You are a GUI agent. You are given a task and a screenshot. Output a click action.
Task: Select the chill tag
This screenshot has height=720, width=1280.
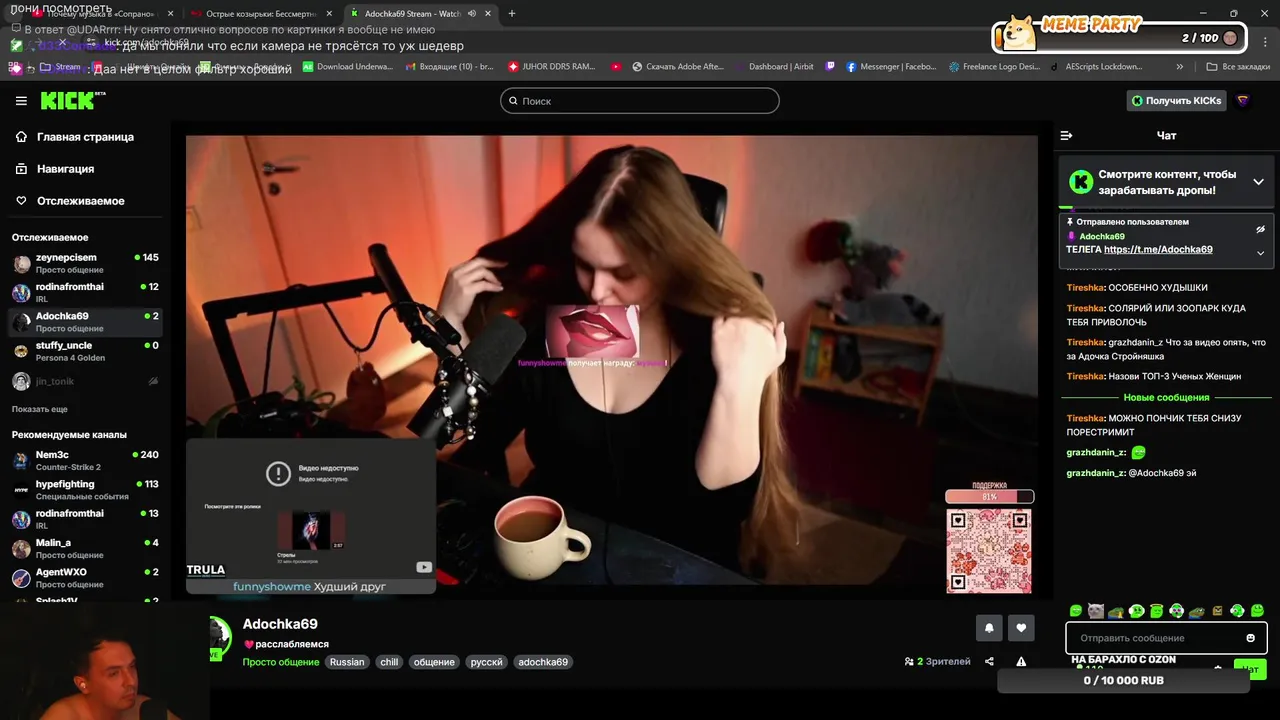pos(389,662)
